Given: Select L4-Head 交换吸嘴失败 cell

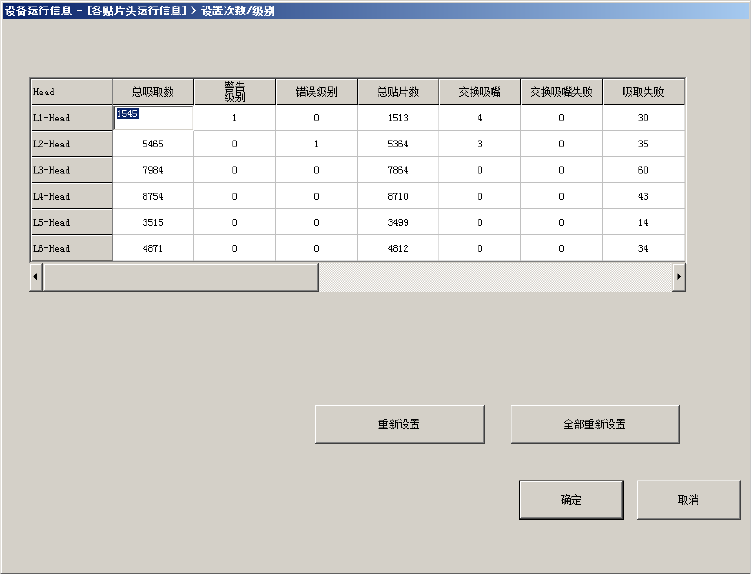Looking at the screenshot, I should (561, 196).
